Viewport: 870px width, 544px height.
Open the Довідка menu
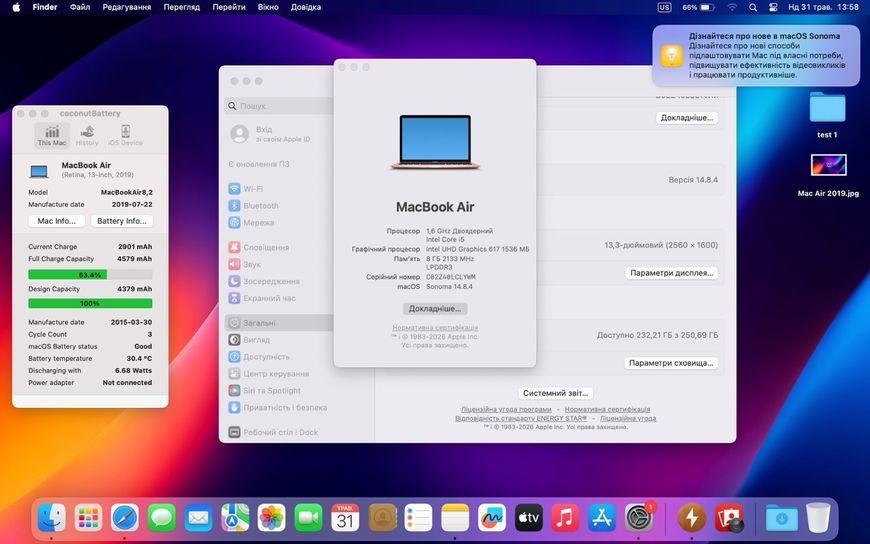pyautogui.click(x=305, y=7)
